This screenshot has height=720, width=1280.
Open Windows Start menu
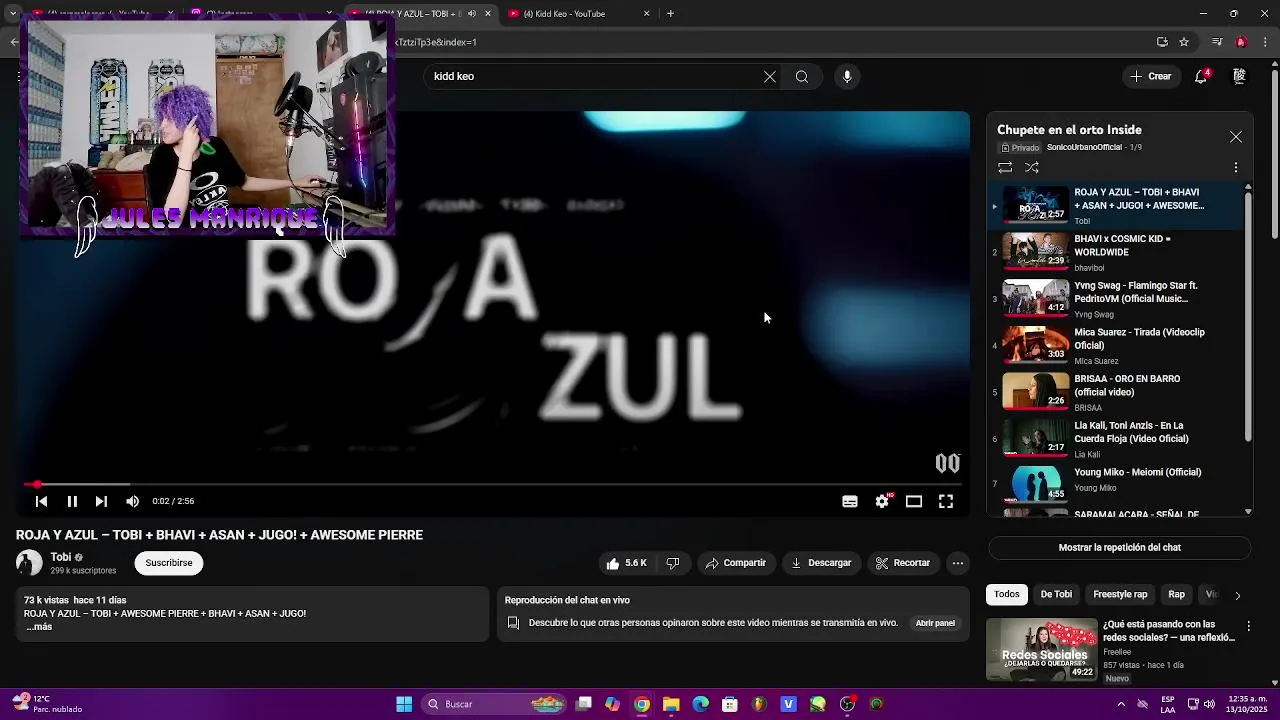click(404, 704)
